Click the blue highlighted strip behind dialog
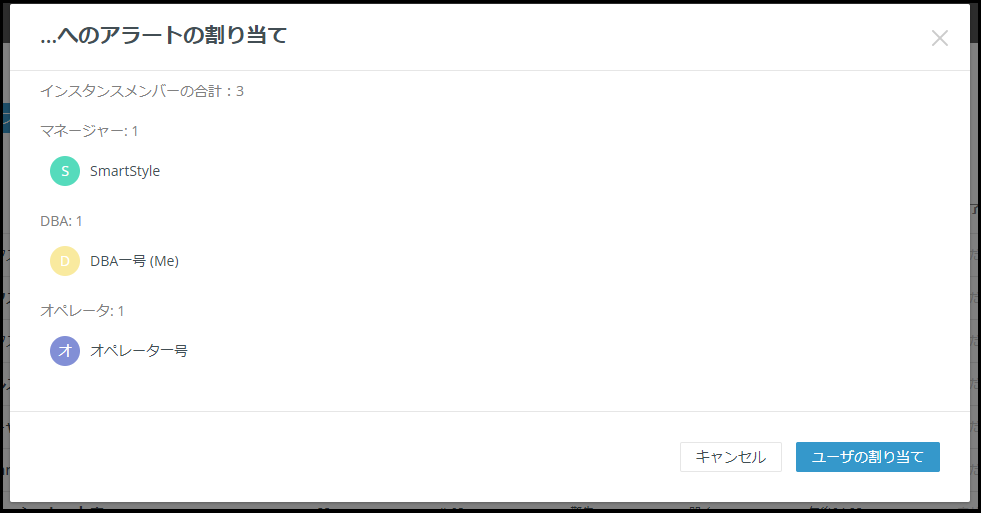Viewport: 981px width, 513px height. 4,118
